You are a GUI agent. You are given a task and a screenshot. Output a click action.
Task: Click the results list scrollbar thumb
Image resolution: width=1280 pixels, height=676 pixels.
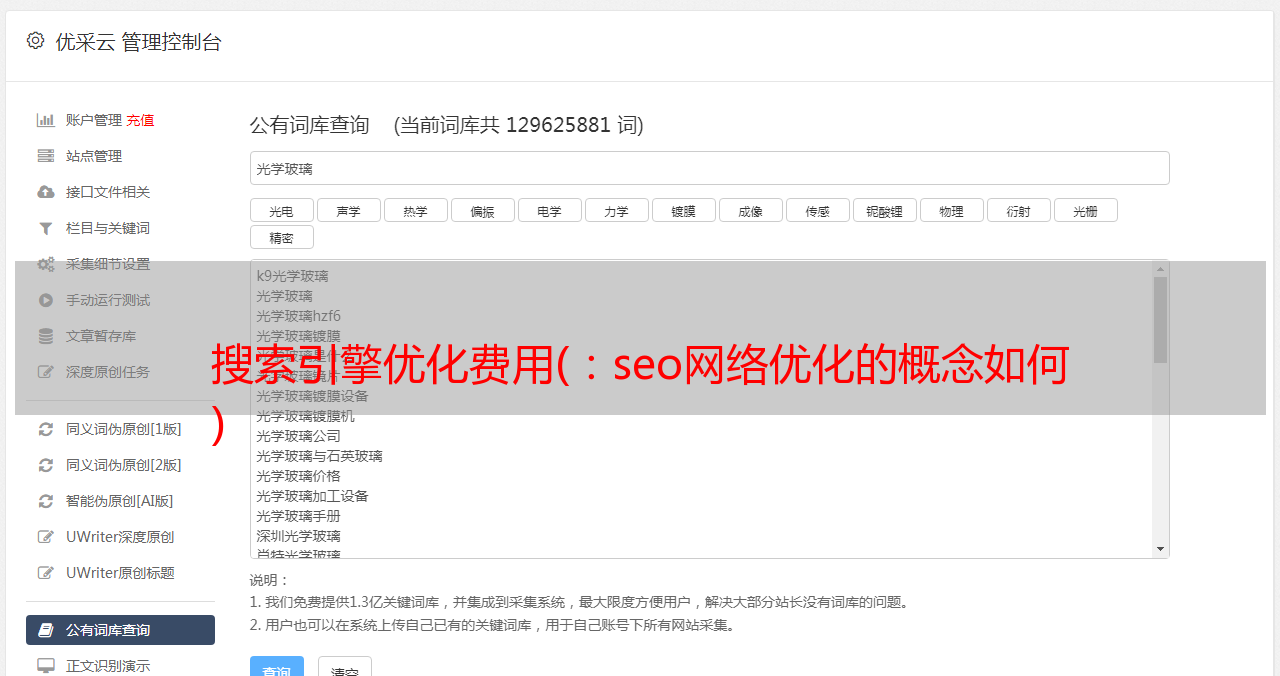(x=1160, y=320)
